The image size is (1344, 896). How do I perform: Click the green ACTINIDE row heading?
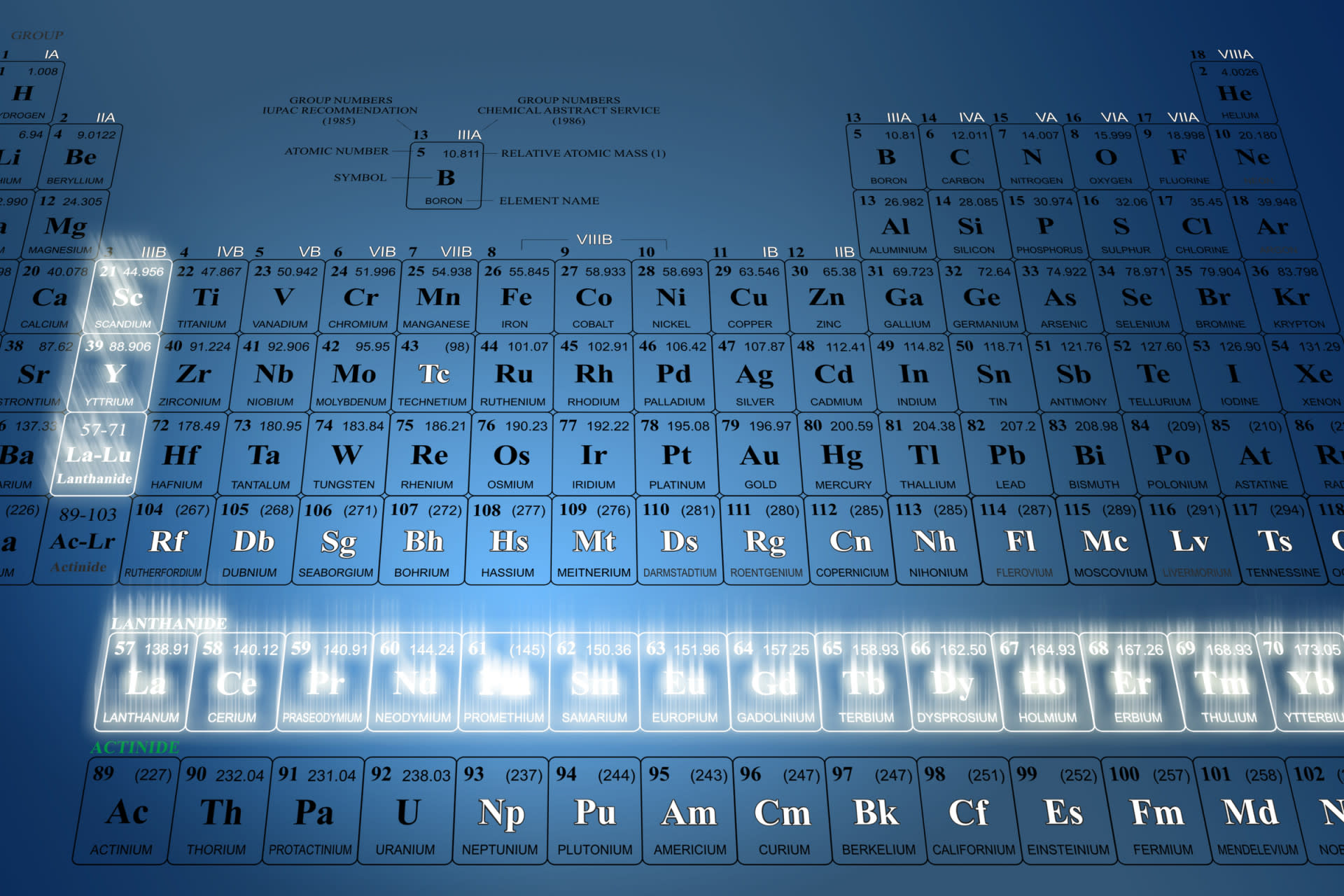134,747
